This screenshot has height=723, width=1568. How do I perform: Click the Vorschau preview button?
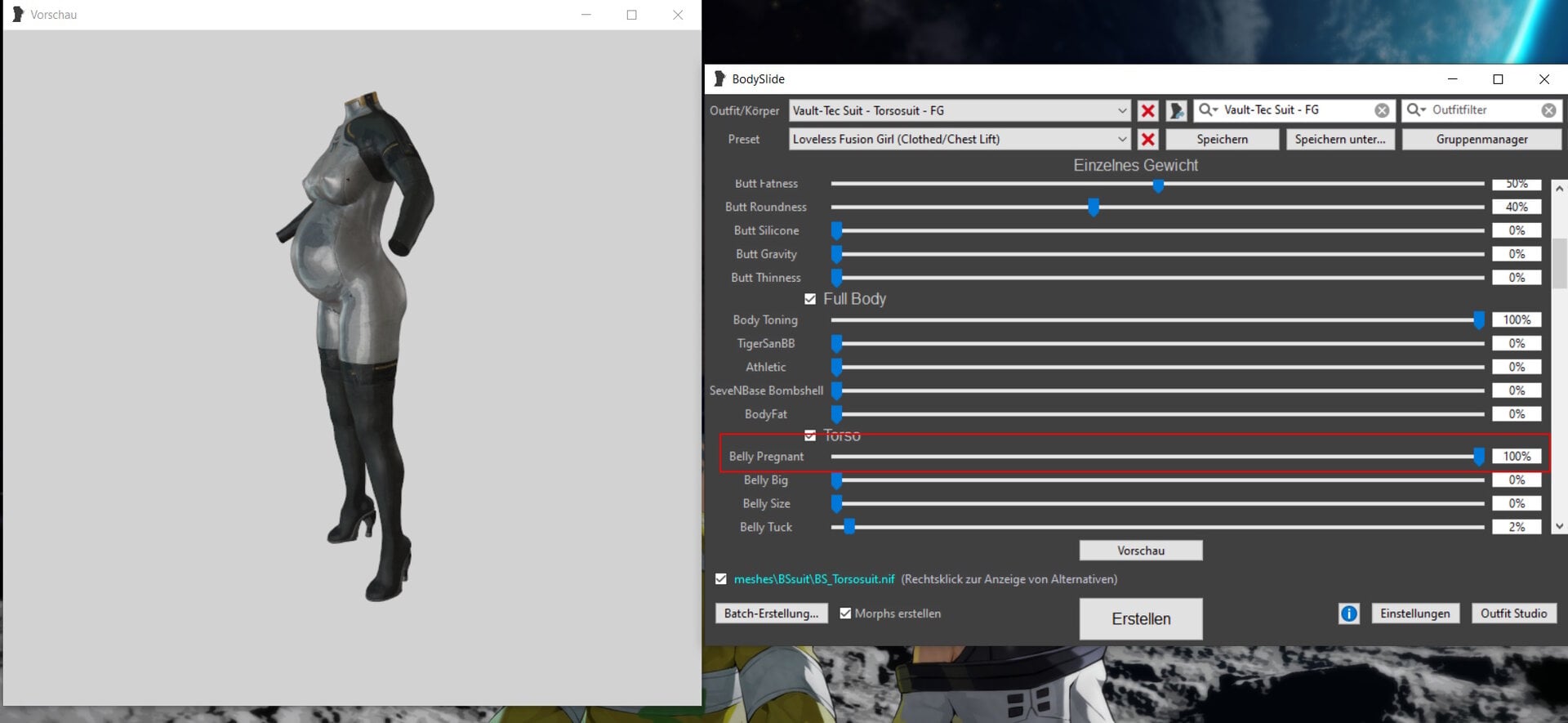pos(1141,551)
